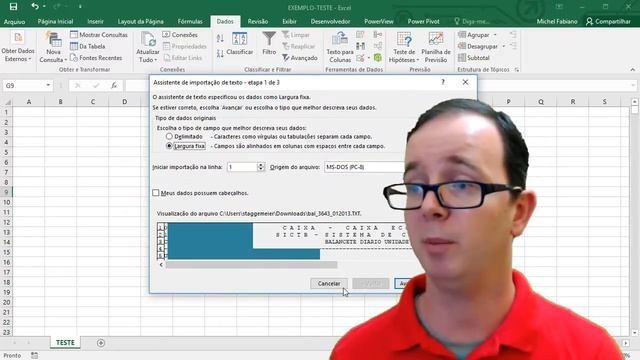Click the import line spinner arrows

pyautogui.click(x=261, y=167)
